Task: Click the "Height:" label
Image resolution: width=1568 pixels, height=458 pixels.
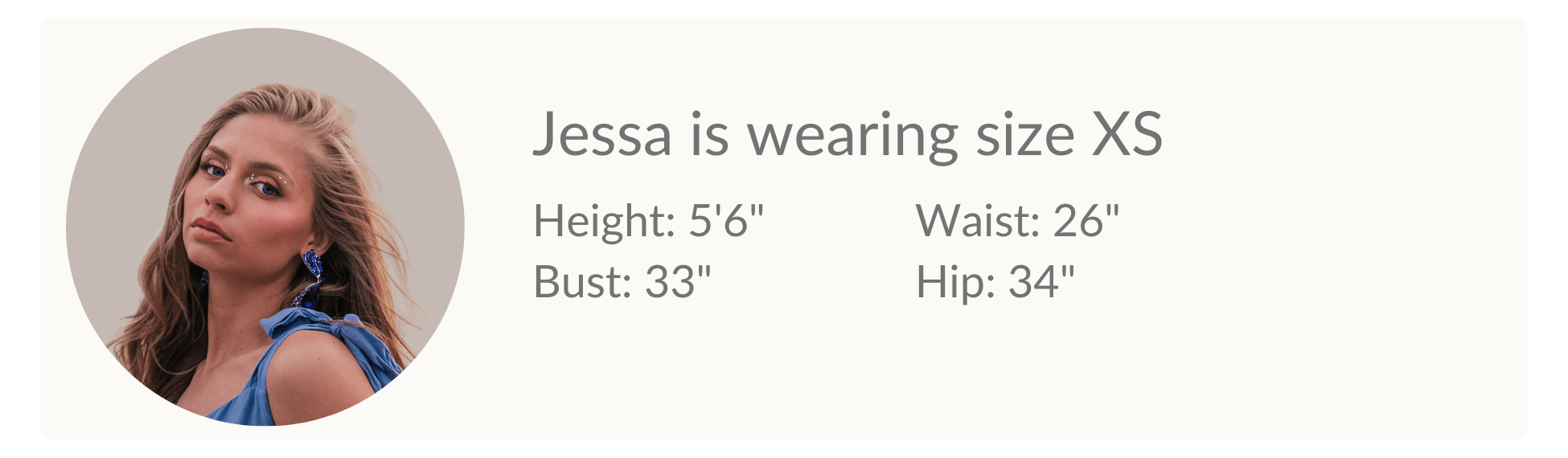Action: (605, 221)
